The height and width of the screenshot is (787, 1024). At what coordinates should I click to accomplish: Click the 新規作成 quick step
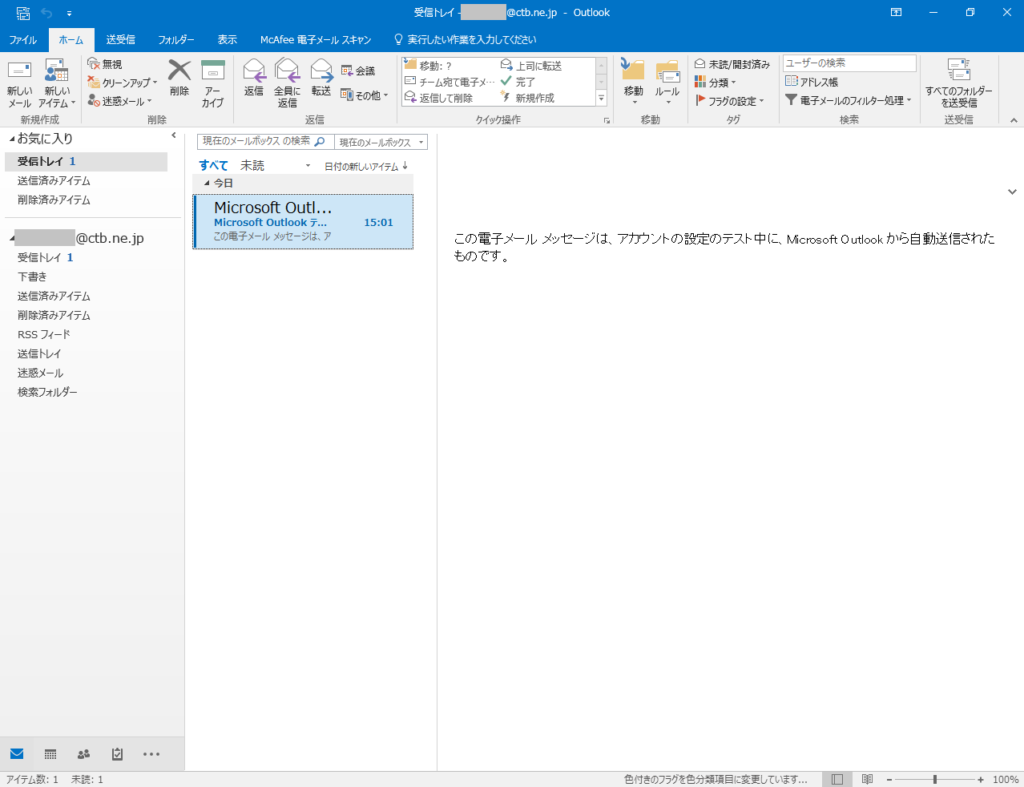pos(527,98)
